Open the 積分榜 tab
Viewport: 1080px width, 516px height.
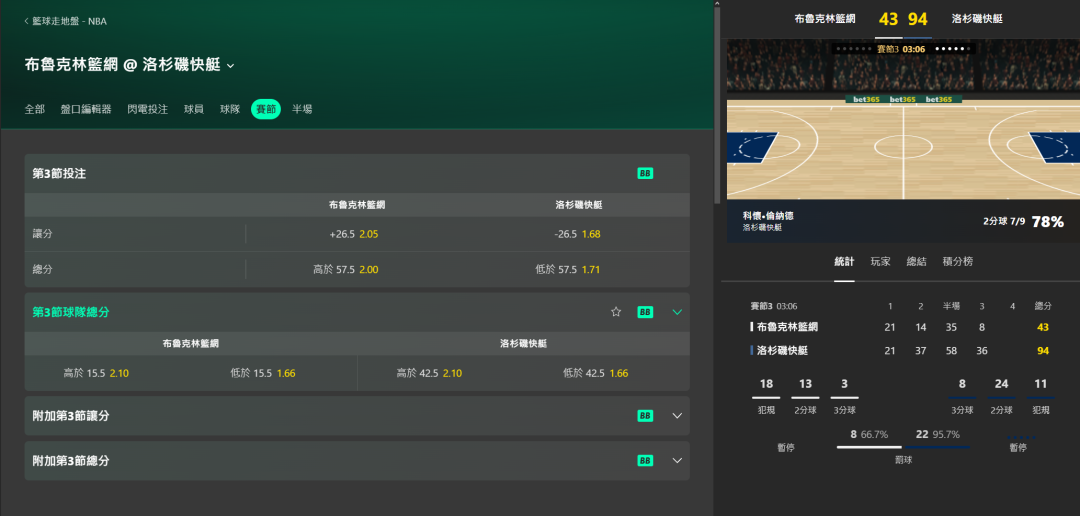click(958, 262)
